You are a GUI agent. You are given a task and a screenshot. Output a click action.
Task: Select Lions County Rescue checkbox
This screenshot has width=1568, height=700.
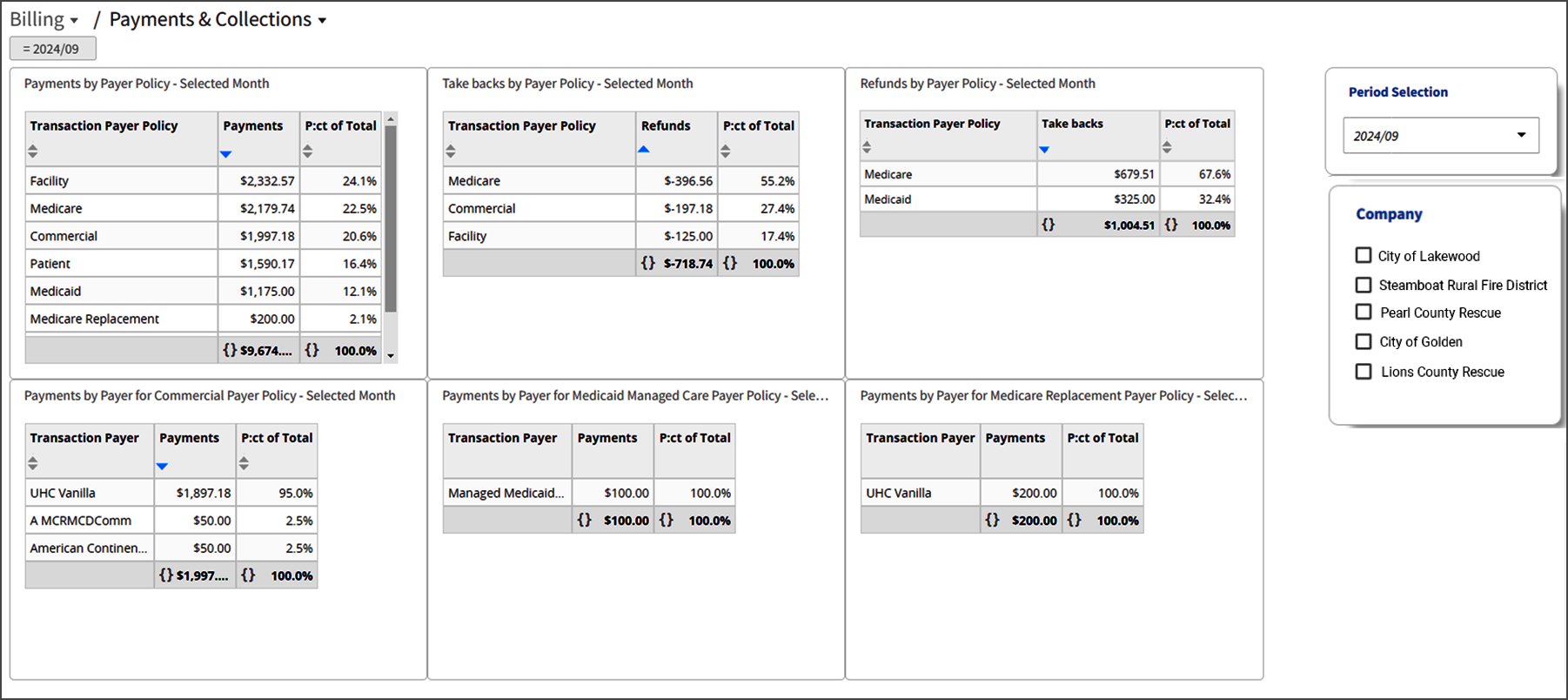point(1364,372)
